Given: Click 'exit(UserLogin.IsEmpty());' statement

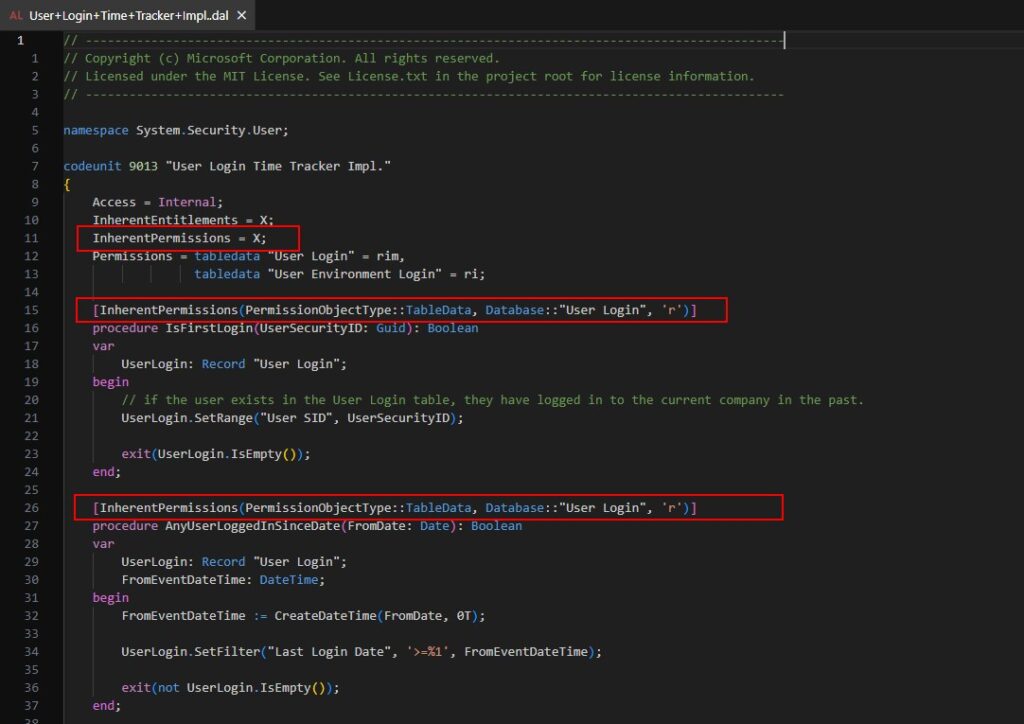Looking at the screenshot, I should click(x=216, y=454).
